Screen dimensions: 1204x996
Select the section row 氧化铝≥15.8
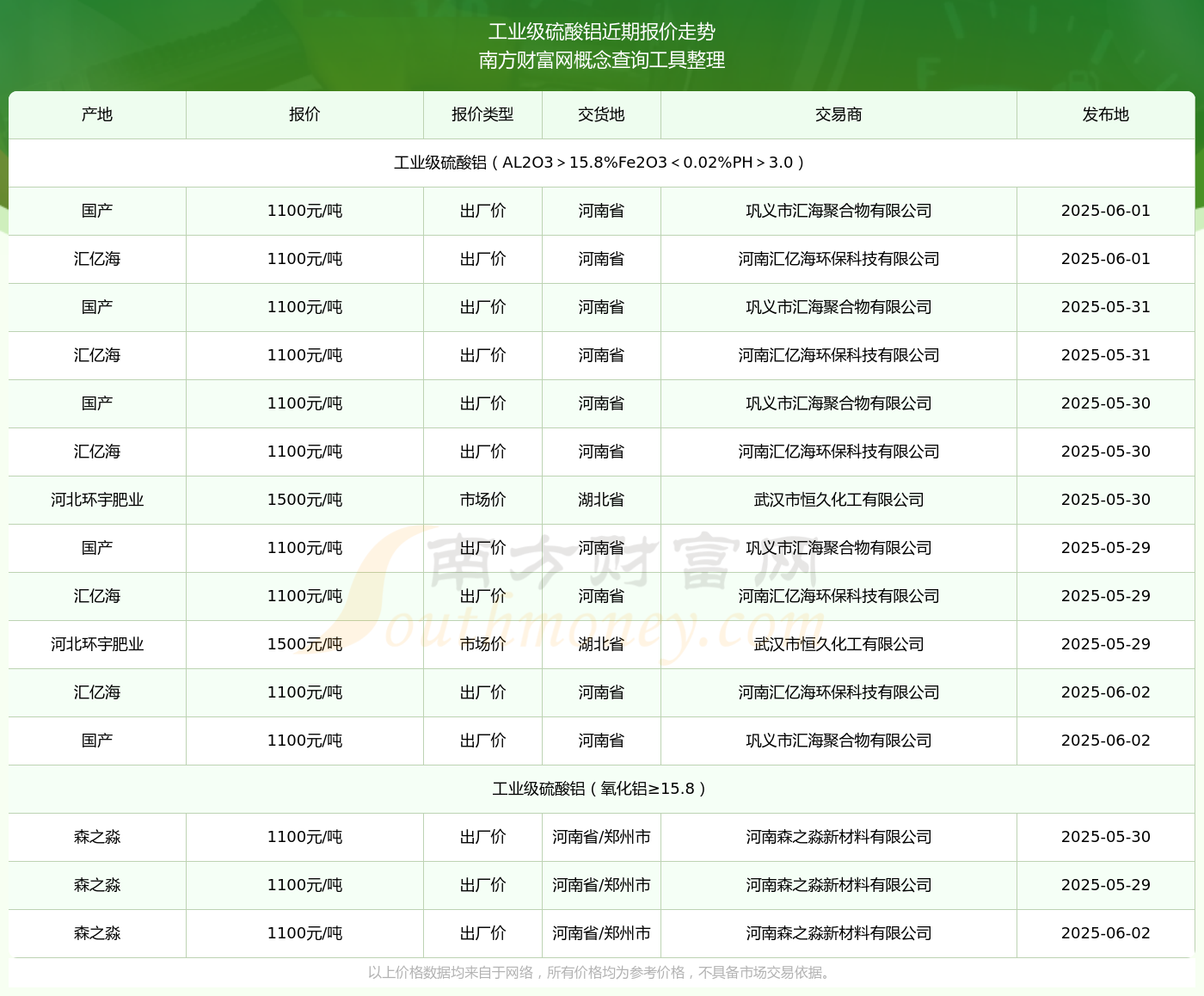[602, 789]
